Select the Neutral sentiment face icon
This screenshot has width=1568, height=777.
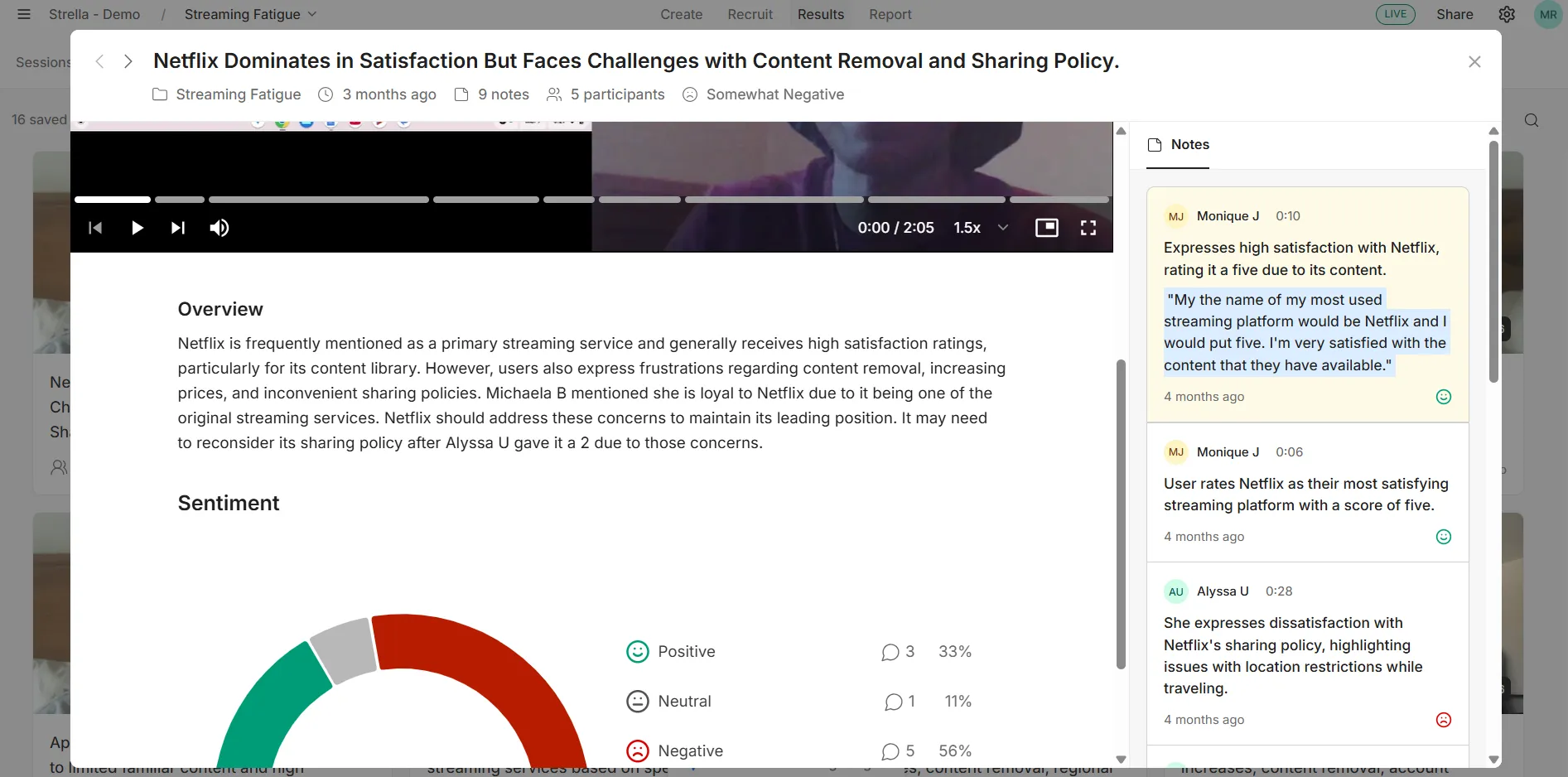[638, 702]
